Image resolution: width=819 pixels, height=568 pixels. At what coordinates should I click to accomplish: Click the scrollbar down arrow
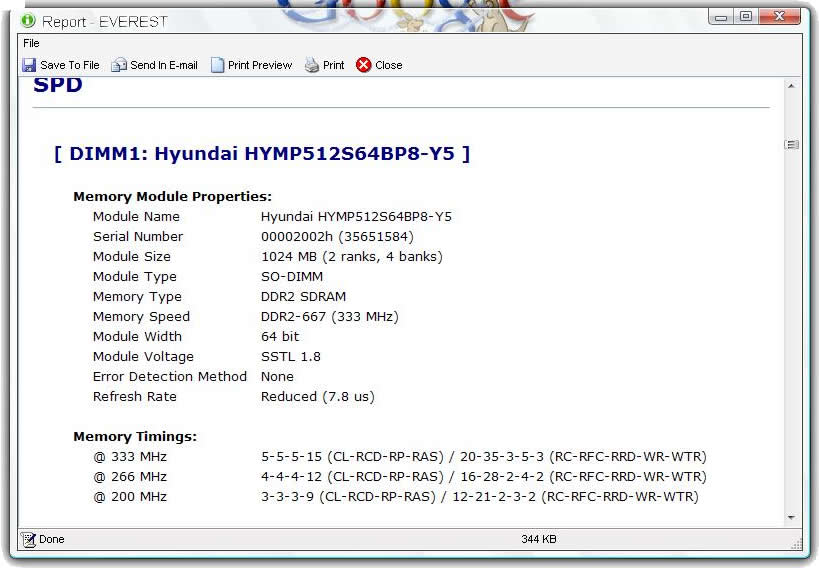tap(791, 517)
